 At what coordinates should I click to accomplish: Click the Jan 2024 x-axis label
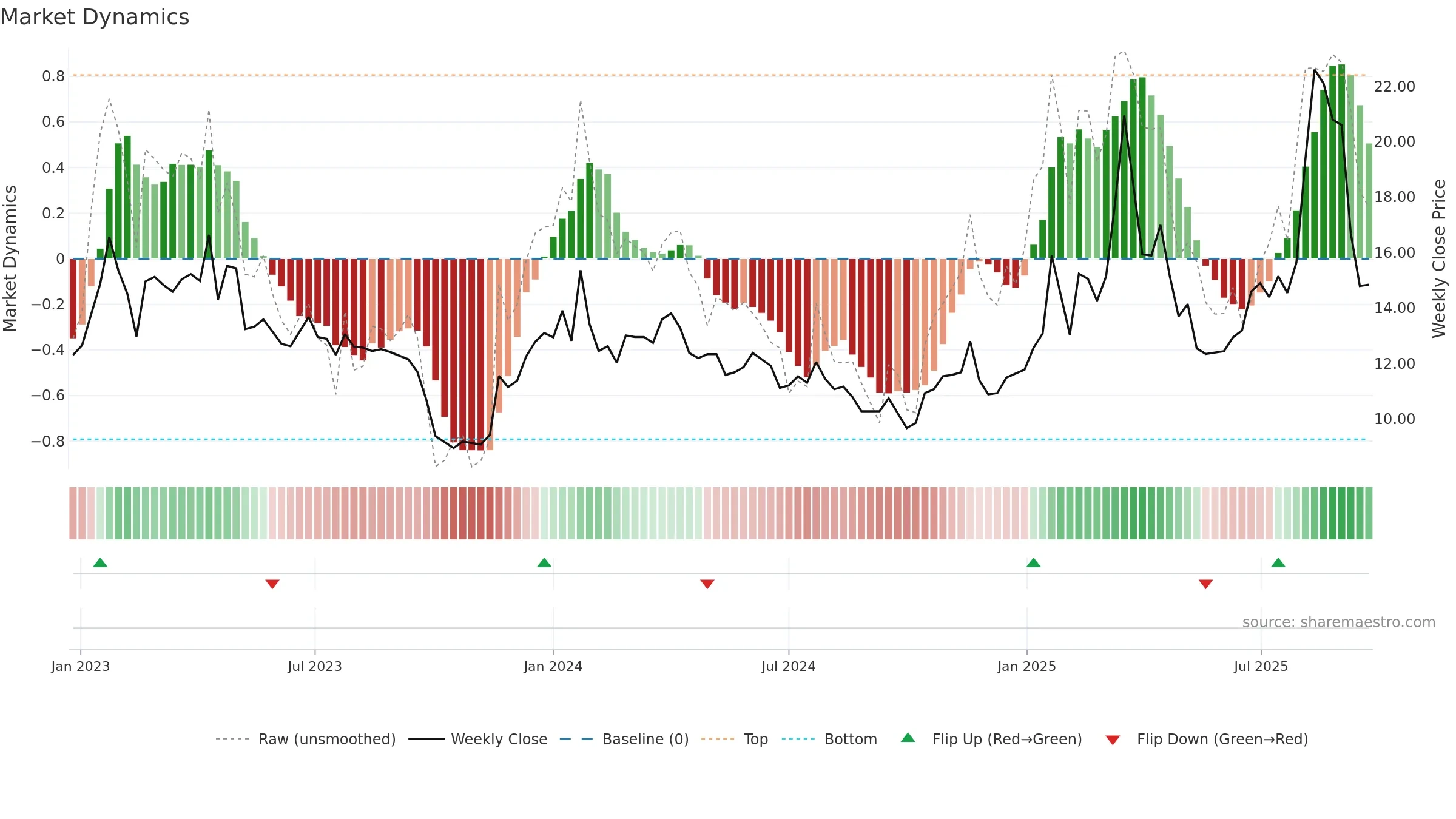coord(553,666)
